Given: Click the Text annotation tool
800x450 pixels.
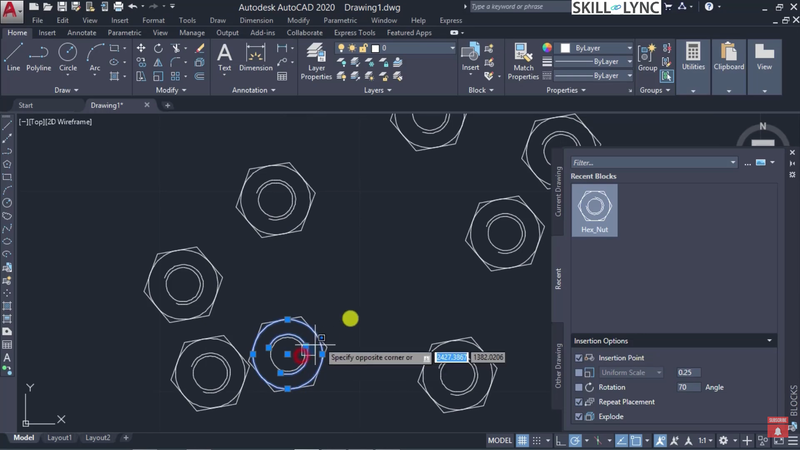Looking at the screenshot, I should (x=225, y=55).
